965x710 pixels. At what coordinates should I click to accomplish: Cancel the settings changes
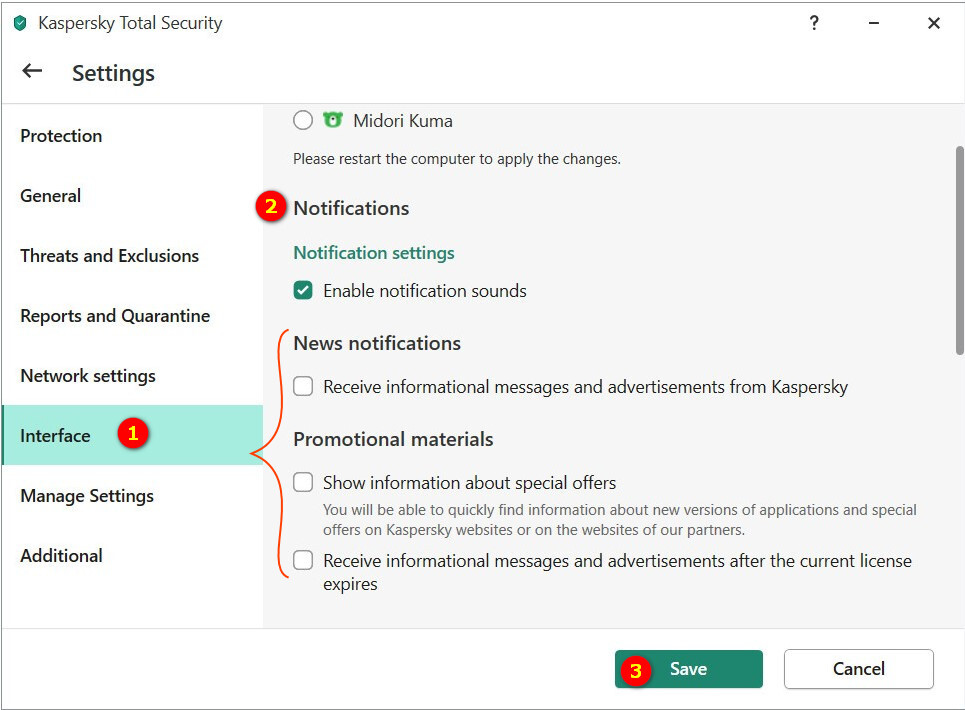coord(858,669)
